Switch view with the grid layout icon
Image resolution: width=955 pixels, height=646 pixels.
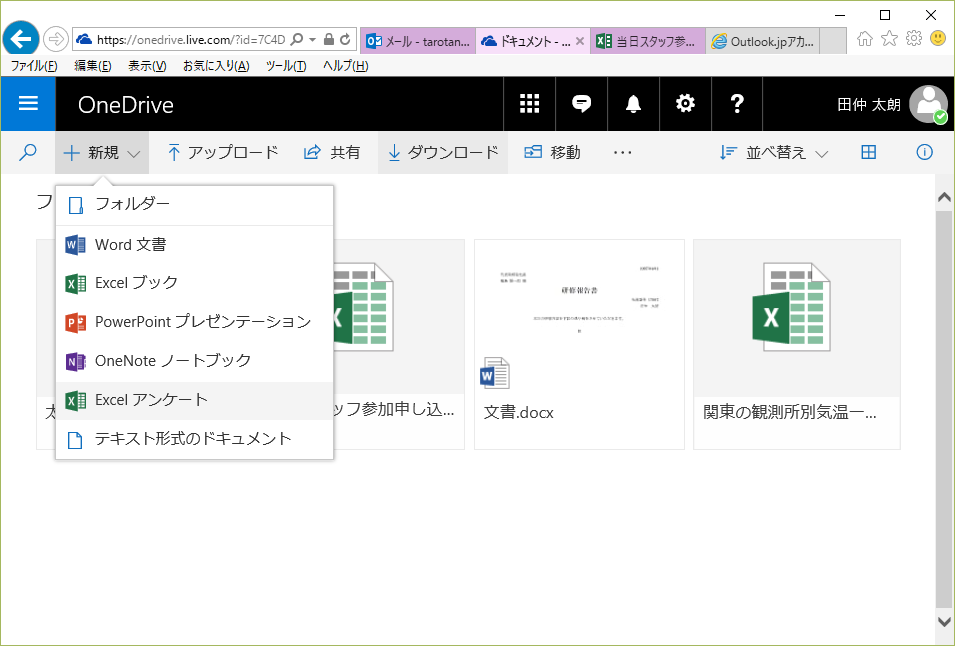click(869, 152)
